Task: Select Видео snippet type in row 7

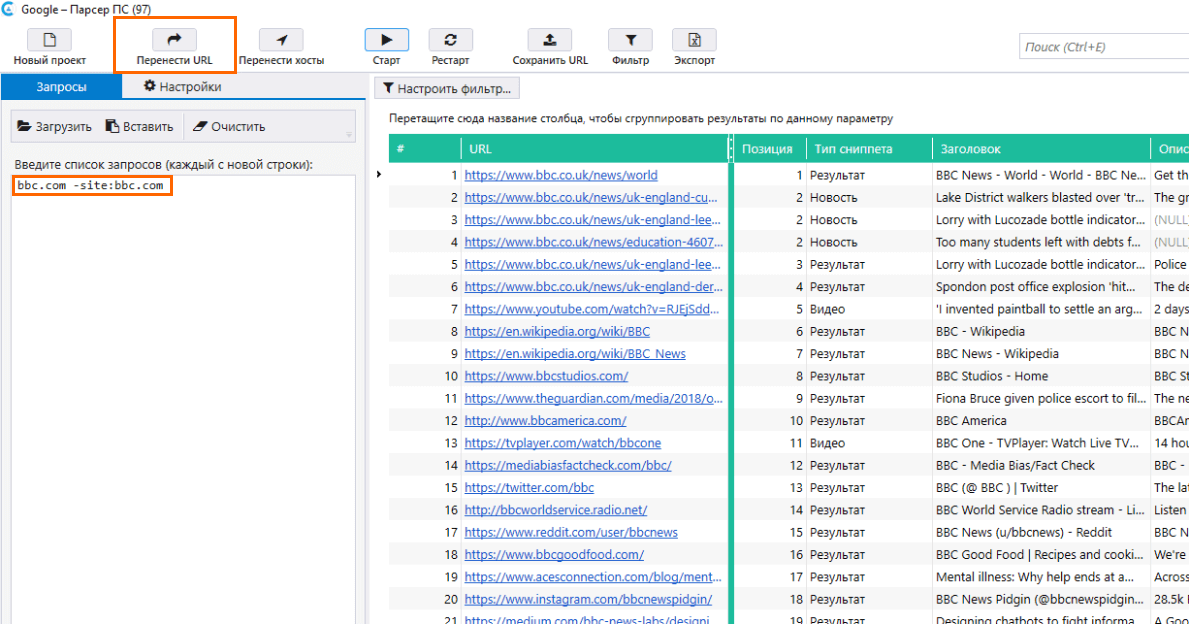Action: click(827, 309)
